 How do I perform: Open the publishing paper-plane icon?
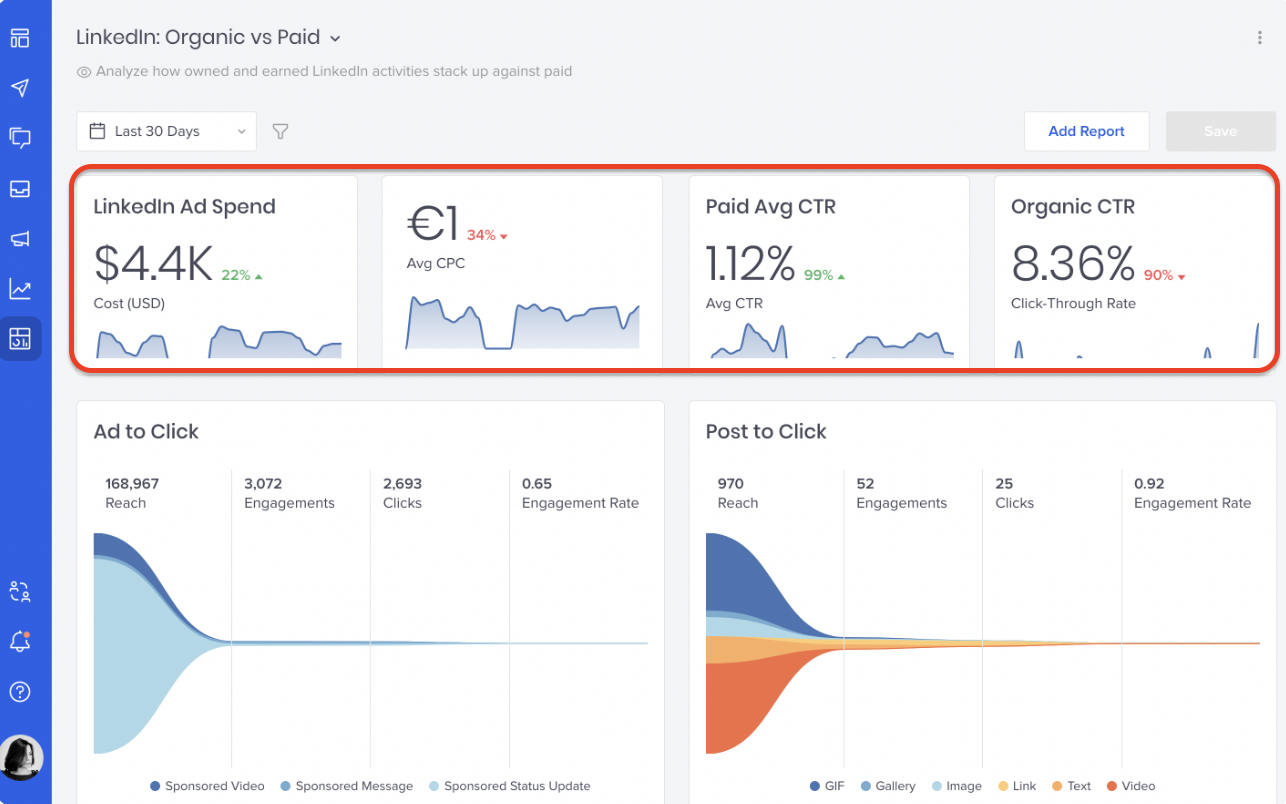tap(20, 88)
